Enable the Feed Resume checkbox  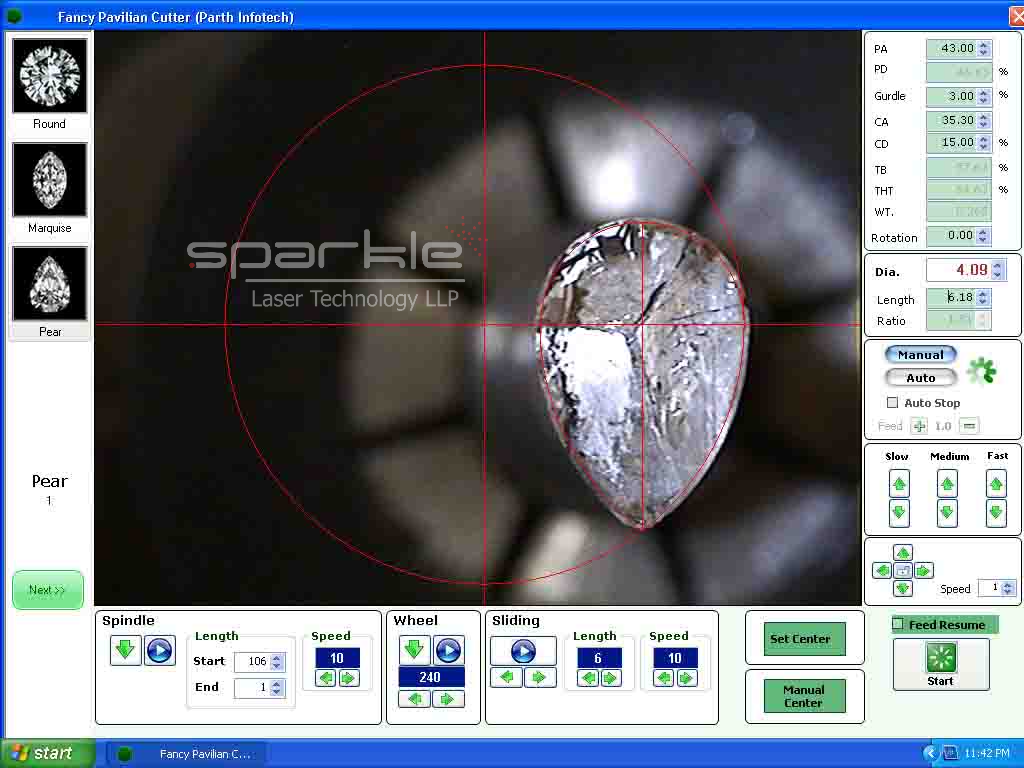898,624
